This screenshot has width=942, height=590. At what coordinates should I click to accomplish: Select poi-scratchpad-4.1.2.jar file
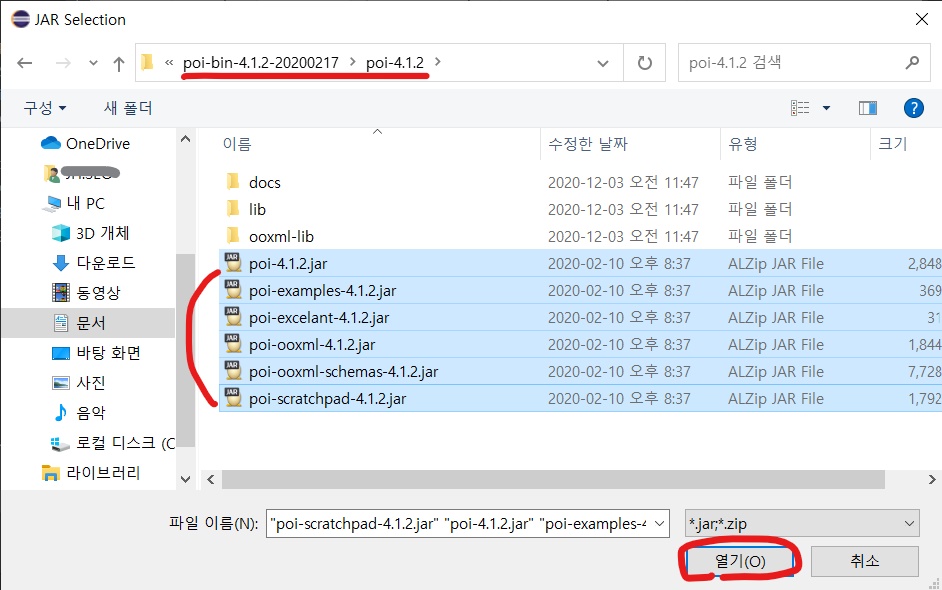click(327, 398)
